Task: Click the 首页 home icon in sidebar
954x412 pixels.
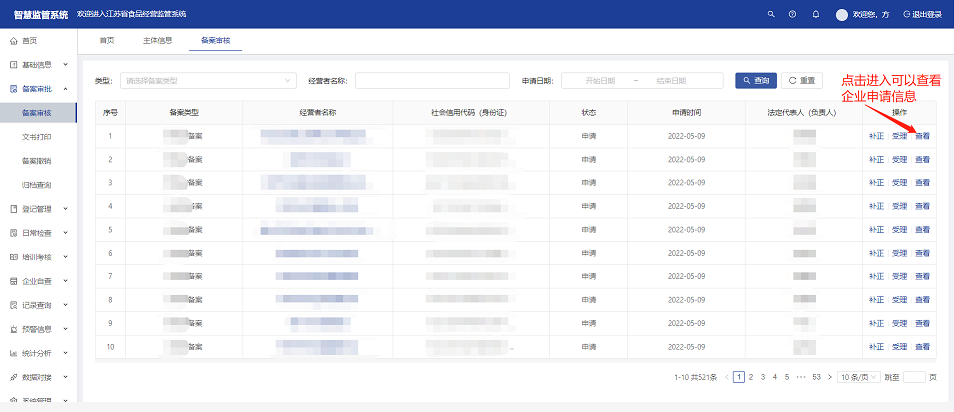Action: click(x=13, y=41)
